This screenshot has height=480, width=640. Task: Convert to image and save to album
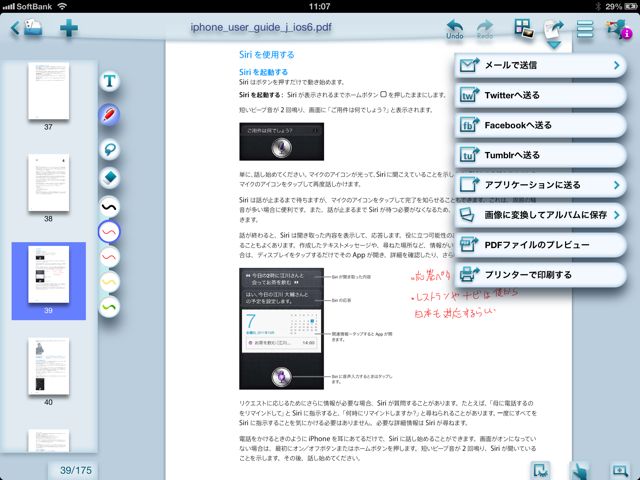pos(540,215)
